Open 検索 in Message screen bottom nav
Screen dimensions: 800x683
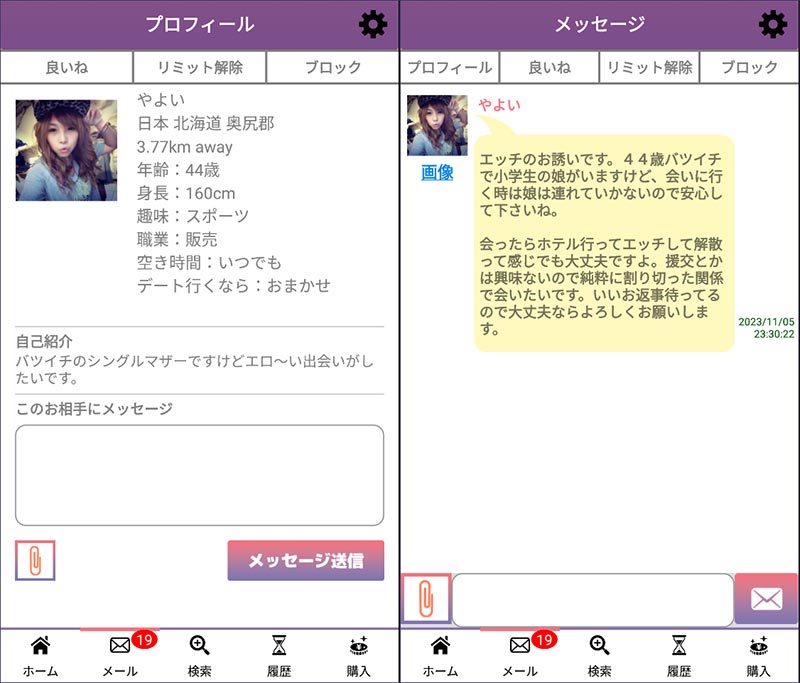pos(599,656)
